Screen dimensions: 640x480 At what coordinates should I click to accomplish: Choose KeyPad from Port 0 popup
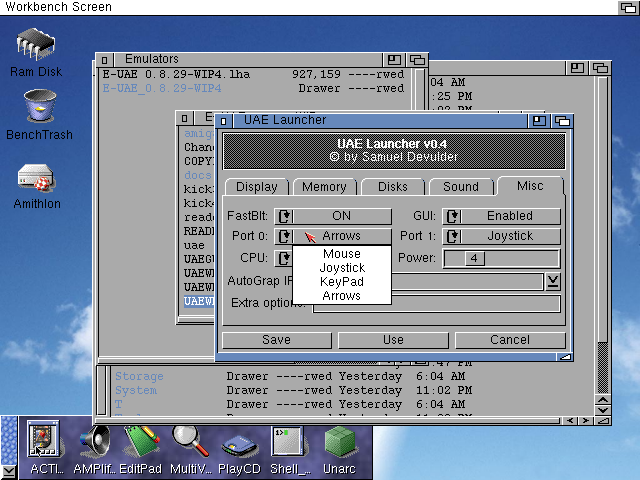pos(342,282)
